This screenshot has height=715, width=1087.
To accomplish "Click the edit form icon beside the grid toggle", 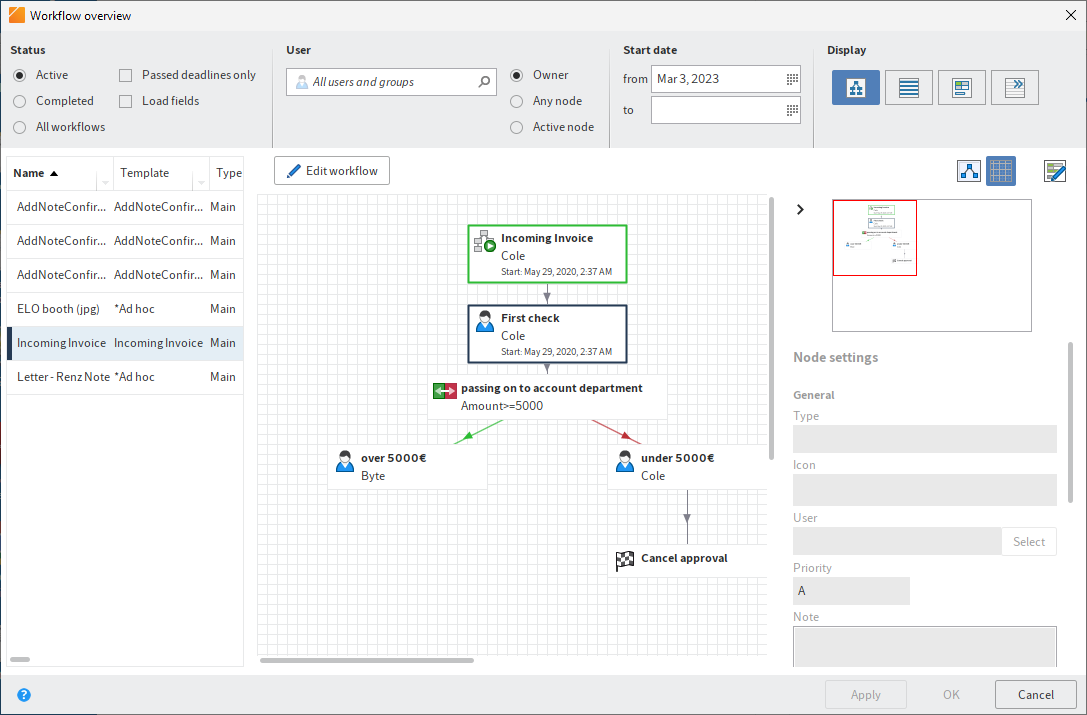I will [1054, 170].
